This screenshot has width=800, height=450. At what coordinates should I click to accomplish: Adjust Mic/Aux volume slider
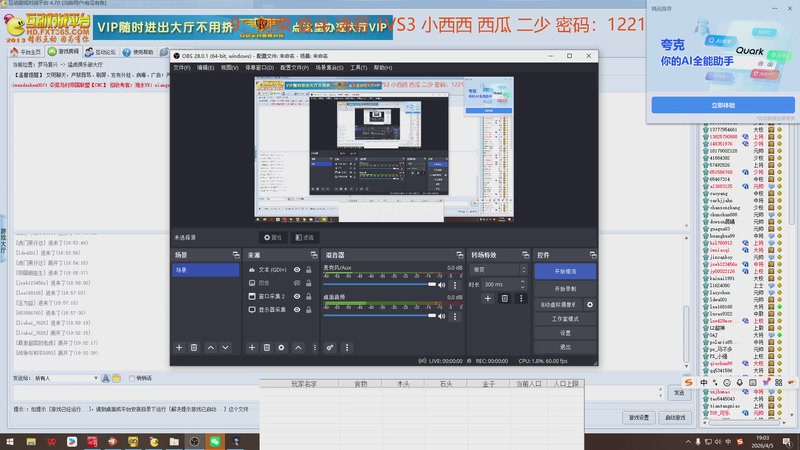click(x=380, y=285)
